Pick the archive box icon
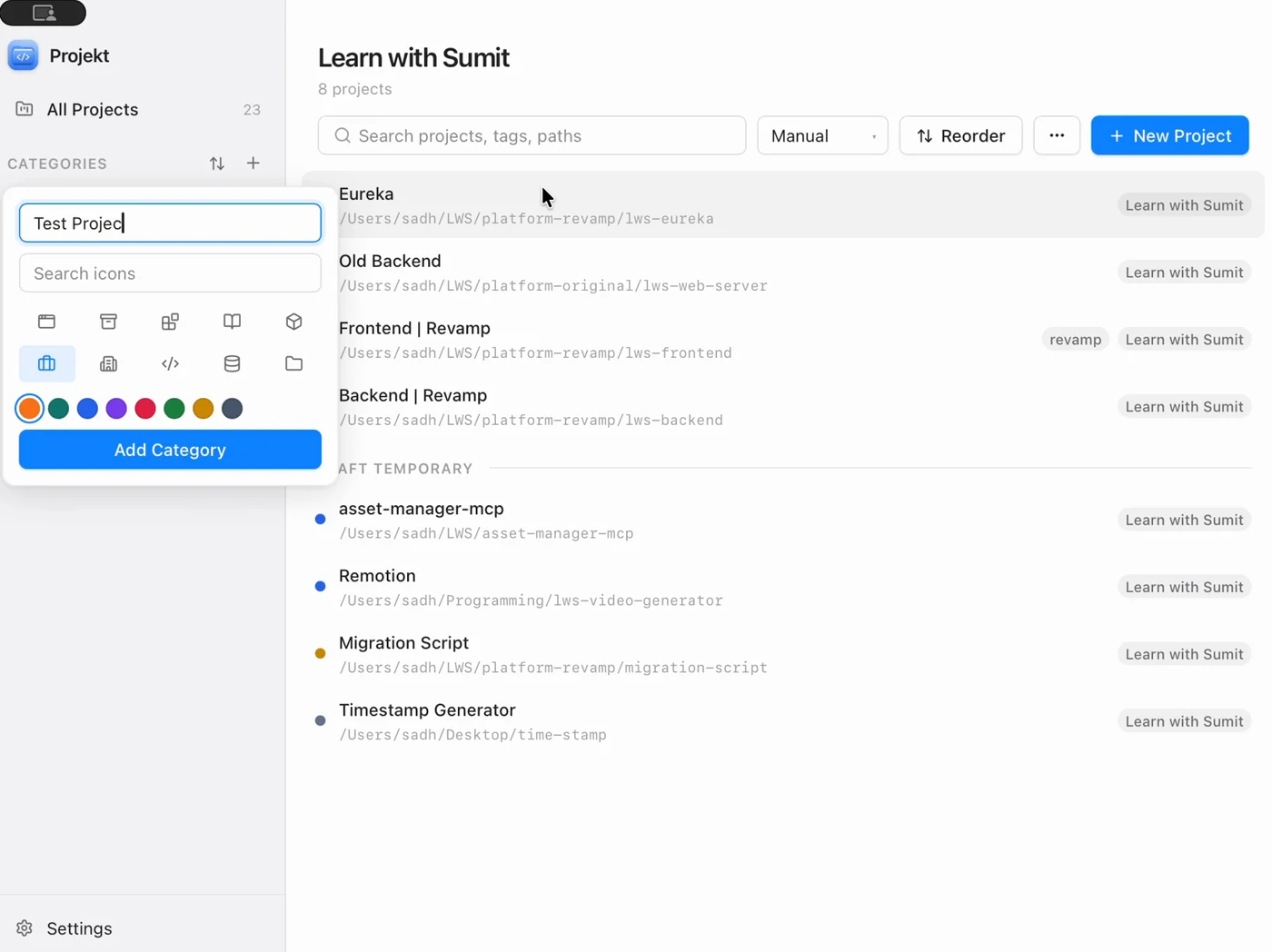Viewport: 1272px width, 952px height. [x=108, y=322]
